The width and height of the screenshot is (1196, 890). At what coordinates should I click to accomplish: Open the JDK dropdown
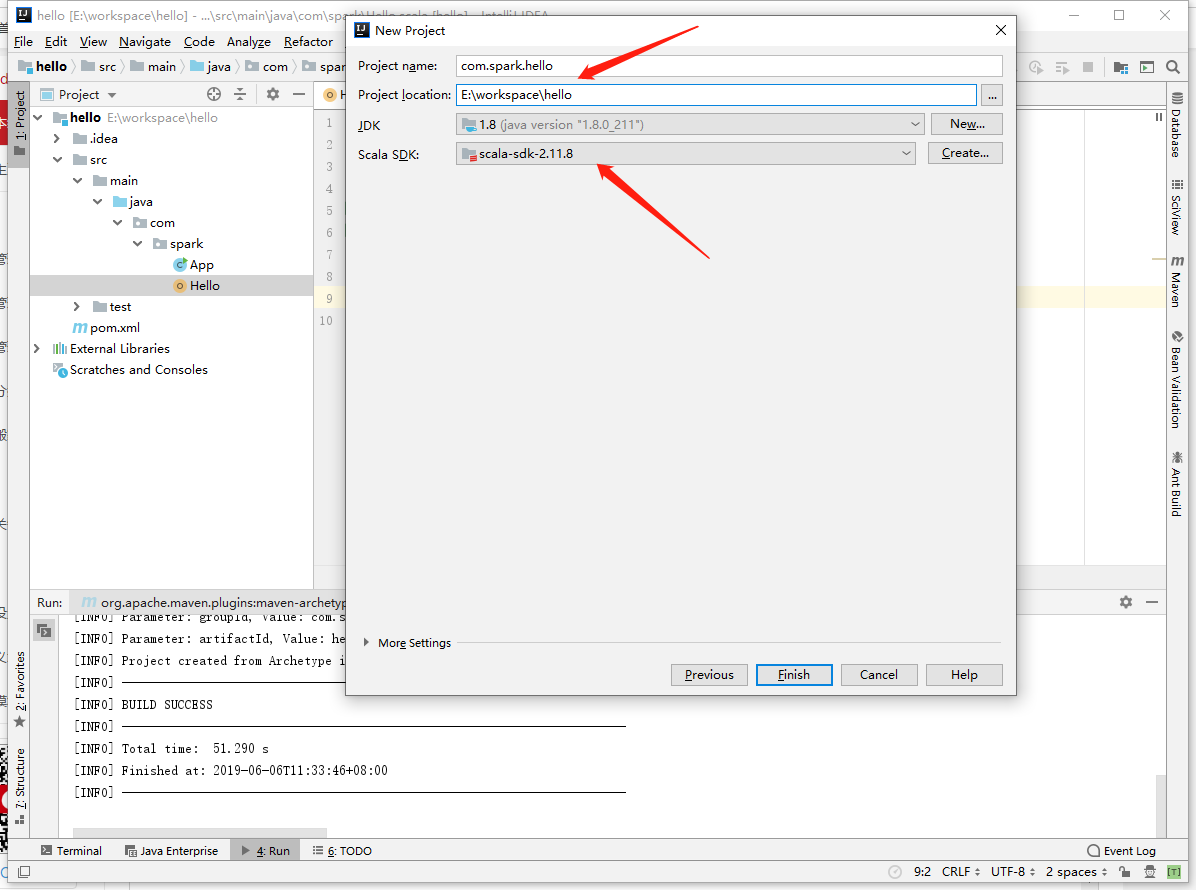pos(690,124)
